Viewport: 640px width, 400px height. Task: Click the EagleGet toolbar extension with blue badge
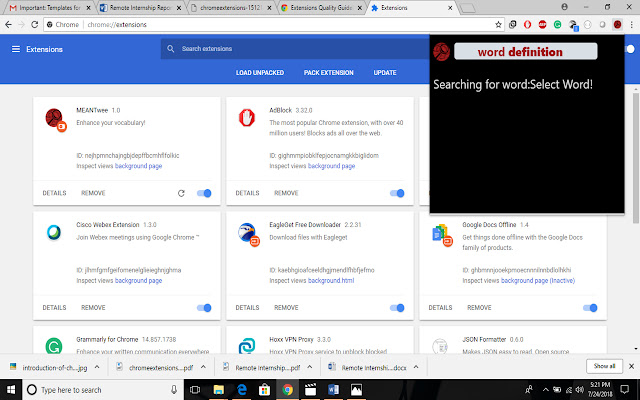pyautogui.click(x=573, y=25)
